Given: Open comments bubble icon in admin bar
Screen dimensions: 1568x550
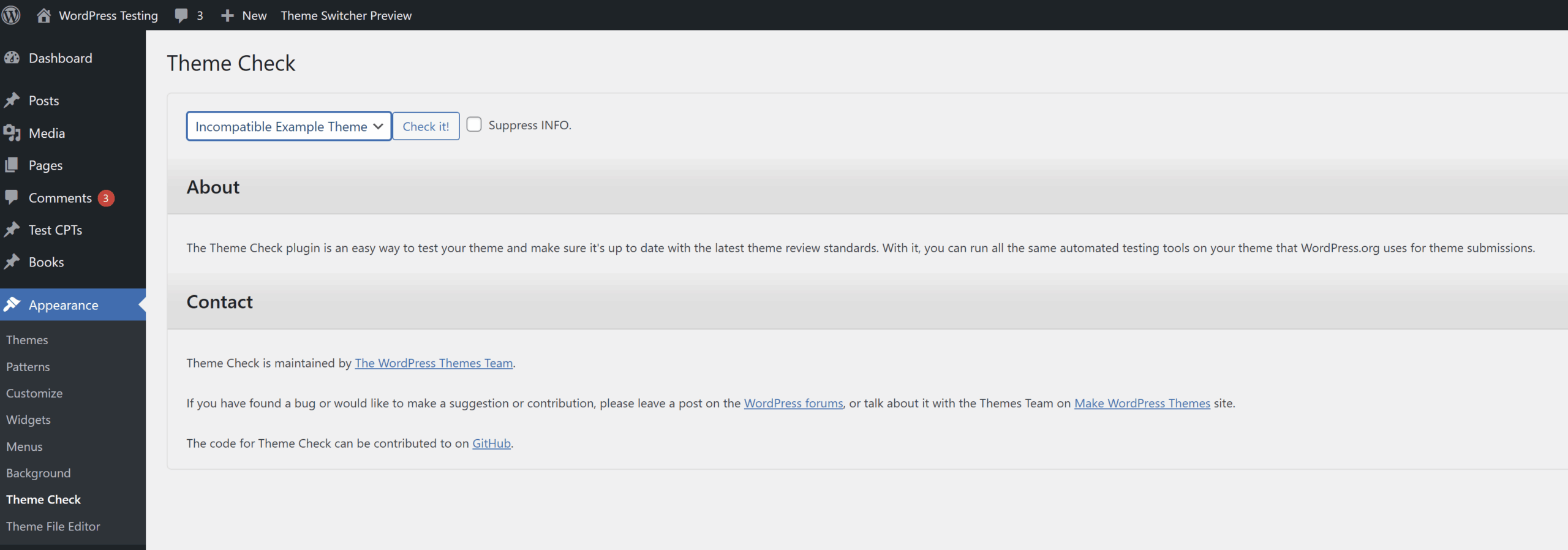Looking at the screenshot, I should [x=181, y=15].
